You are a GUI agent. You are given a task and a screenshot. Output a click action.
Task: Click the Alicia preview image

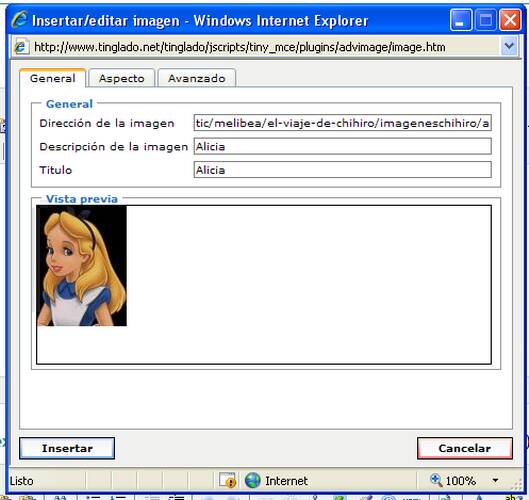click(x=82, y=266)
